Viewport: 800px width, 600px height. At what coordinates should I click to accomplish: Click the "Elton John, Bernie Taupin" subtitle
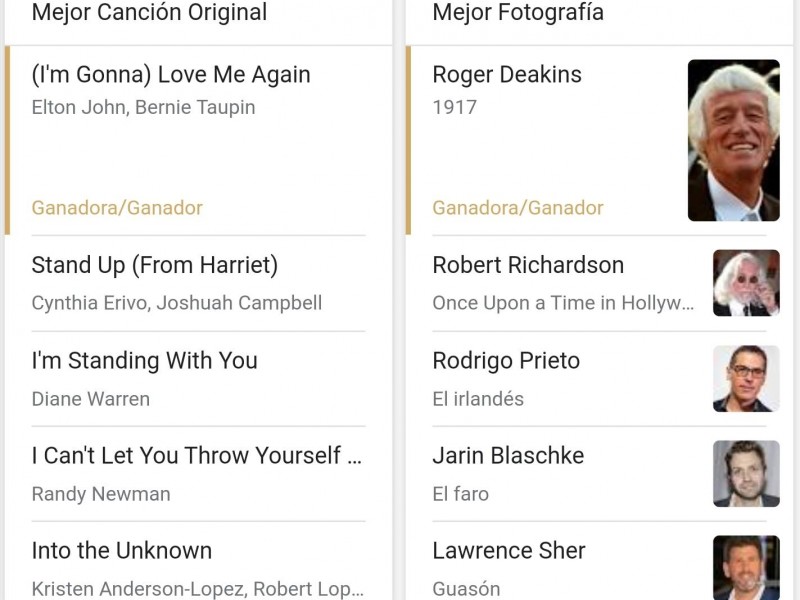click(144, 107)
